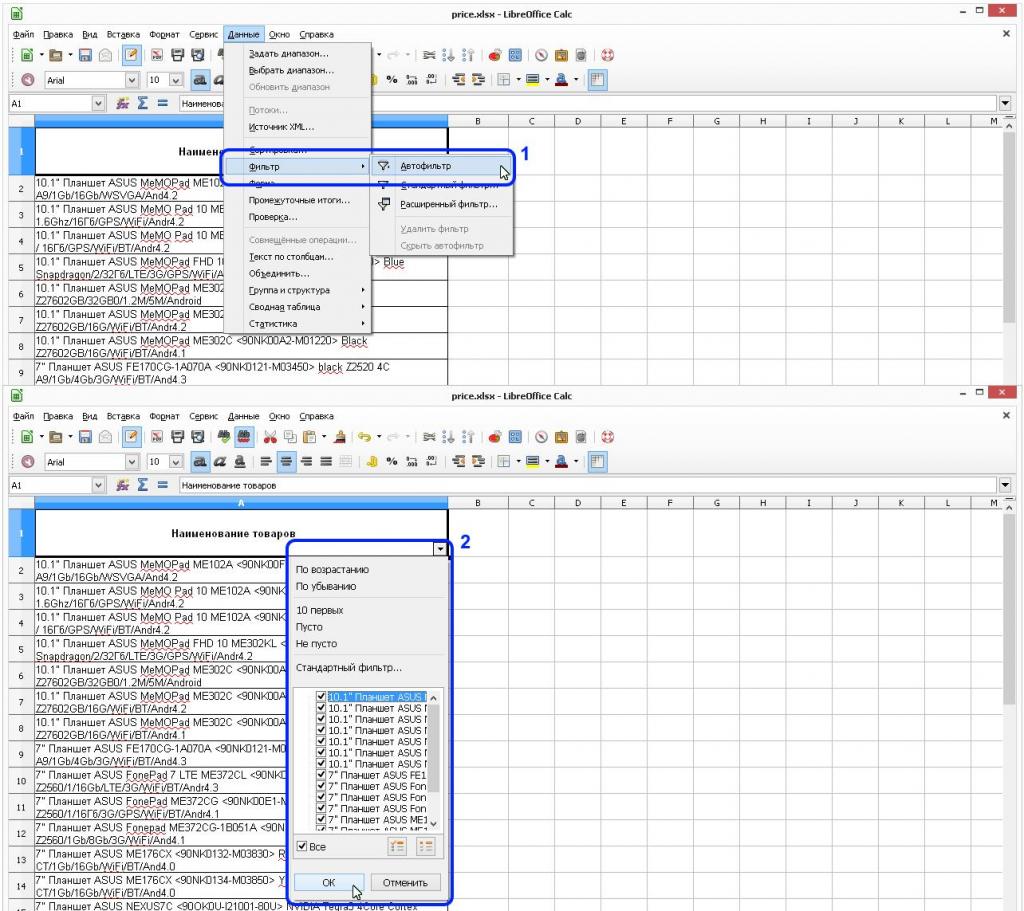Click Export as PDF icon in bottom window
1024x911 pixels.
[x=157, y=437]
